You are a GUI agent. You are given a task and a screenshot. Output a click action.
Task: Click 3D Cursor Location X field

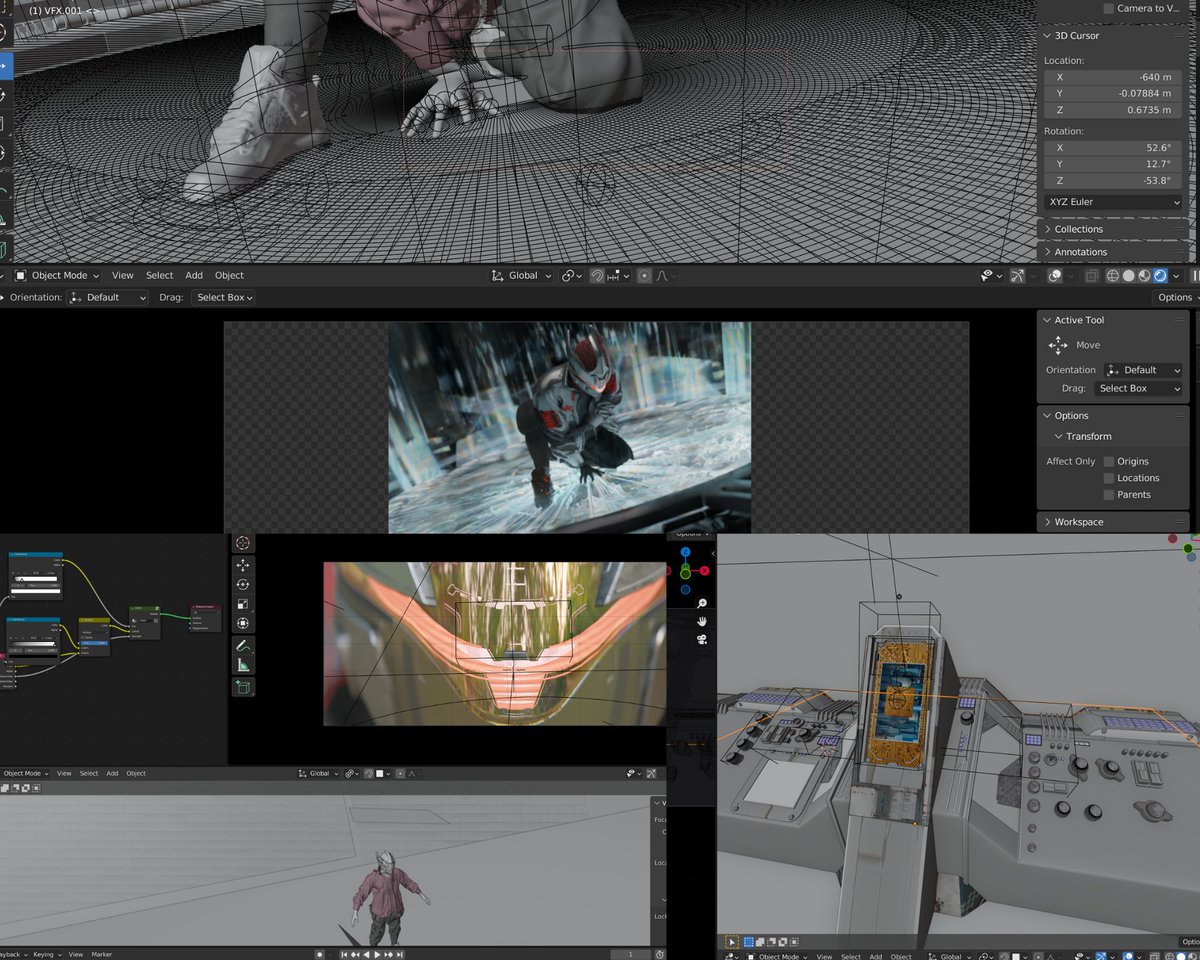tap(1113, 77)
